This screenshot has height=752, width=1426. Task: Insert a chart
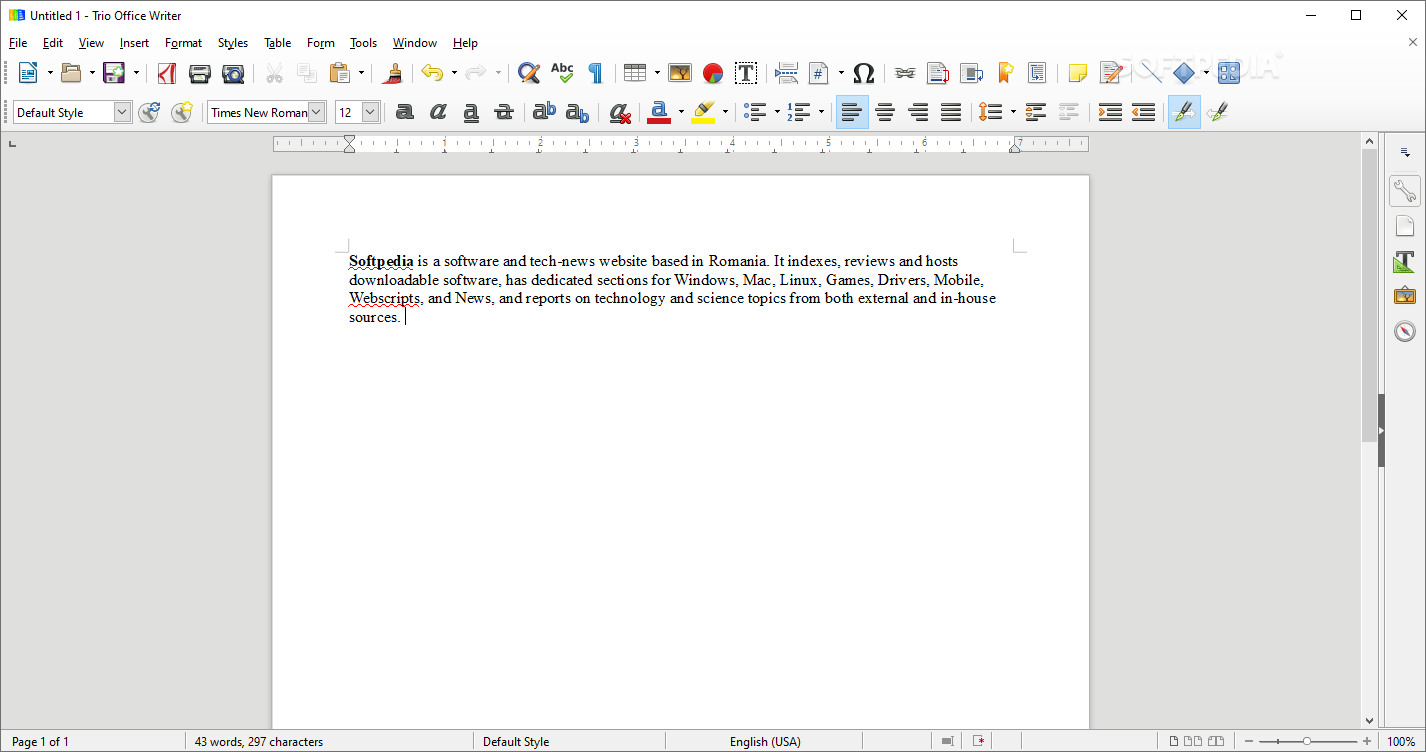(713, 73)
